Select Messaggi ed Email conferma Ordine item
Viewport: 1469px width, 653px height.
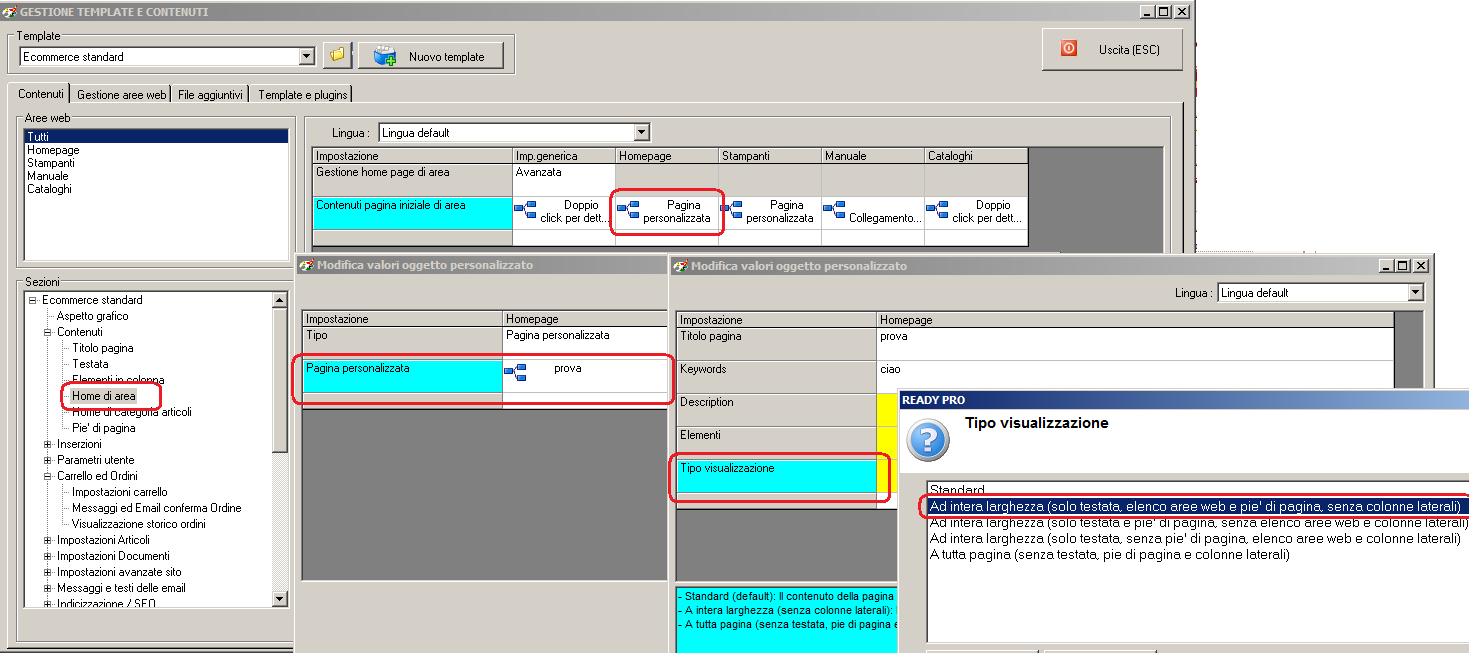coord(157,508)
